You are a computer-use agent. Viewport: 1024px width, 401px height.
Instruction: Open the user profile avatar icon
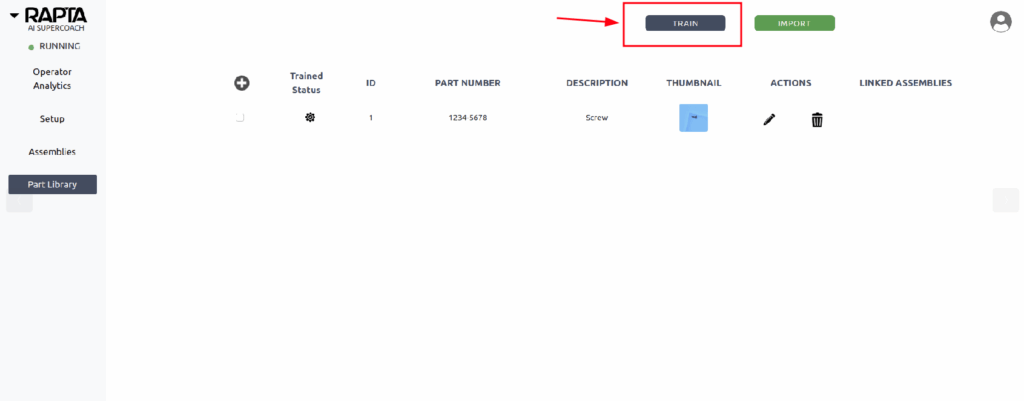click(1000, 21)
